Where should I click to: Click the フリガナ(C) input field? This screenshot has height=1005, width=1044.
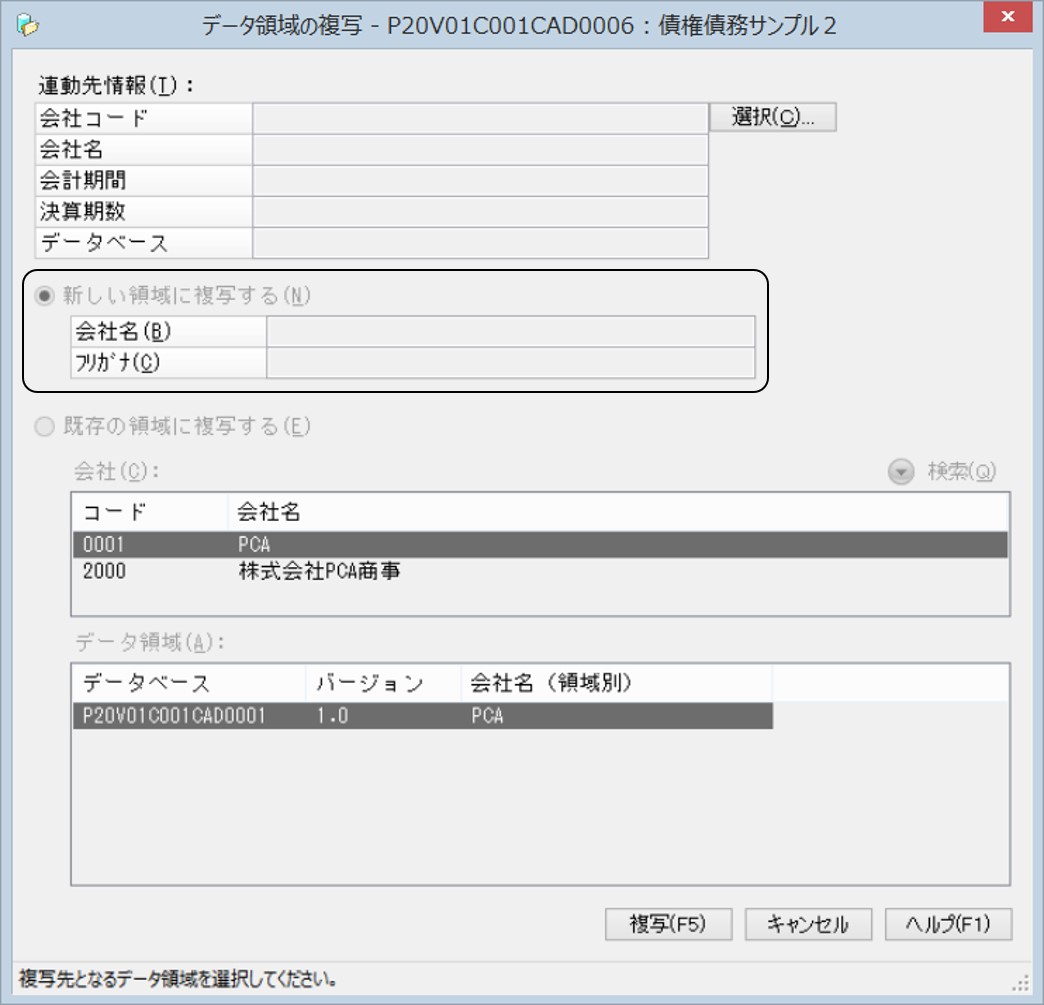point(510,363)
